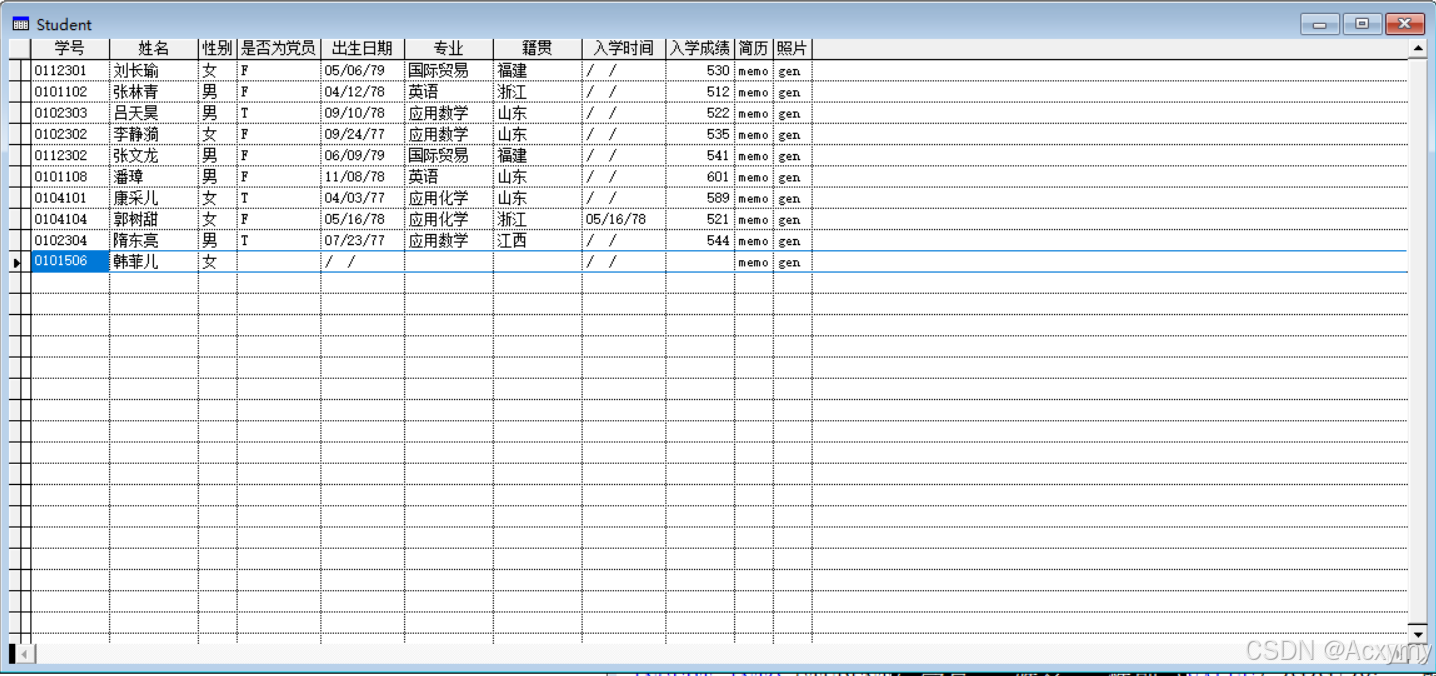Select birth date 11/08/78
The height and width of the screenshot is (676, 1436).
coord(362,176)
